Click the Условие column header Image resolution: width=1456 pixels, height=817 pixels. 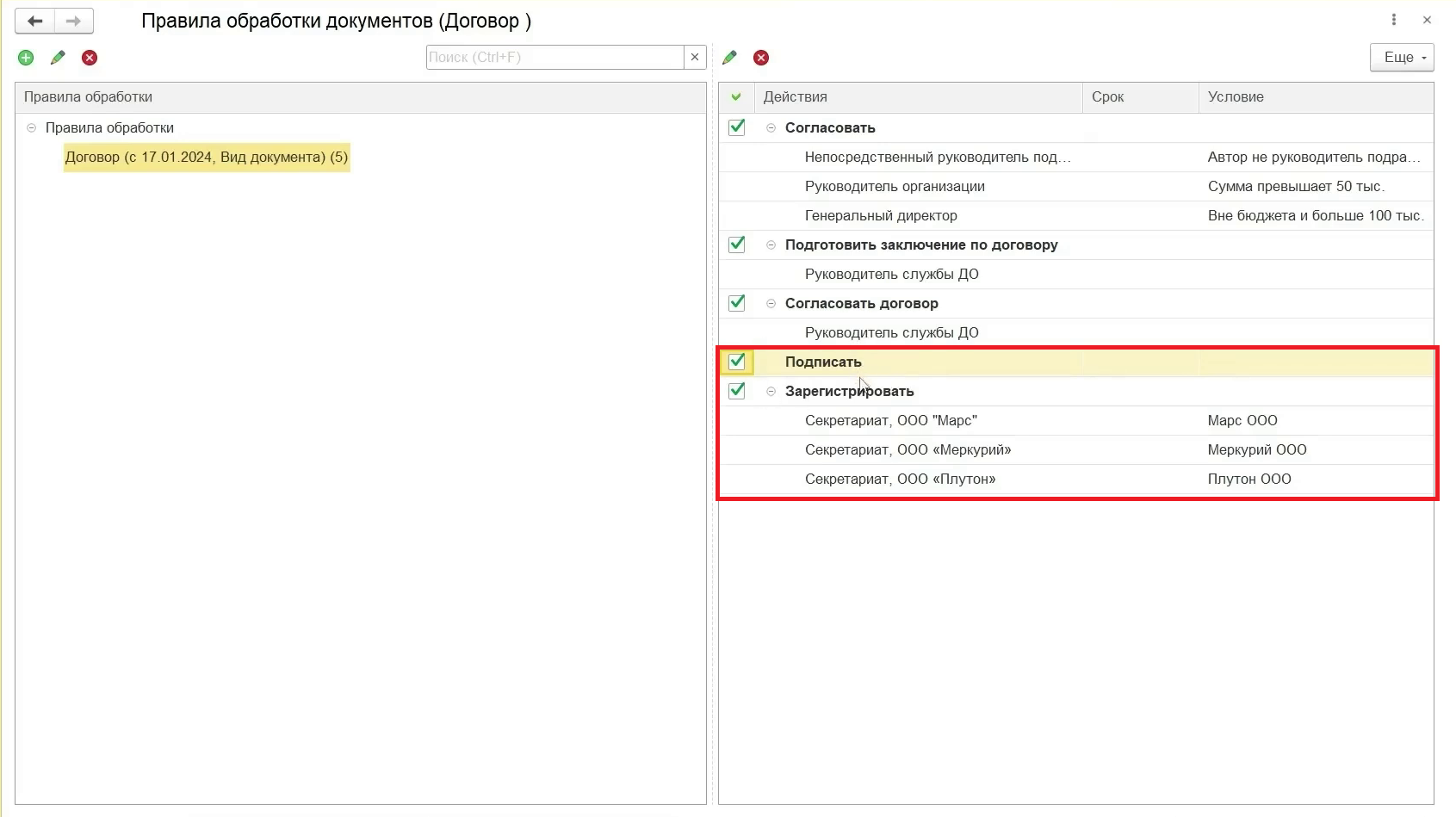point(1315,97)
